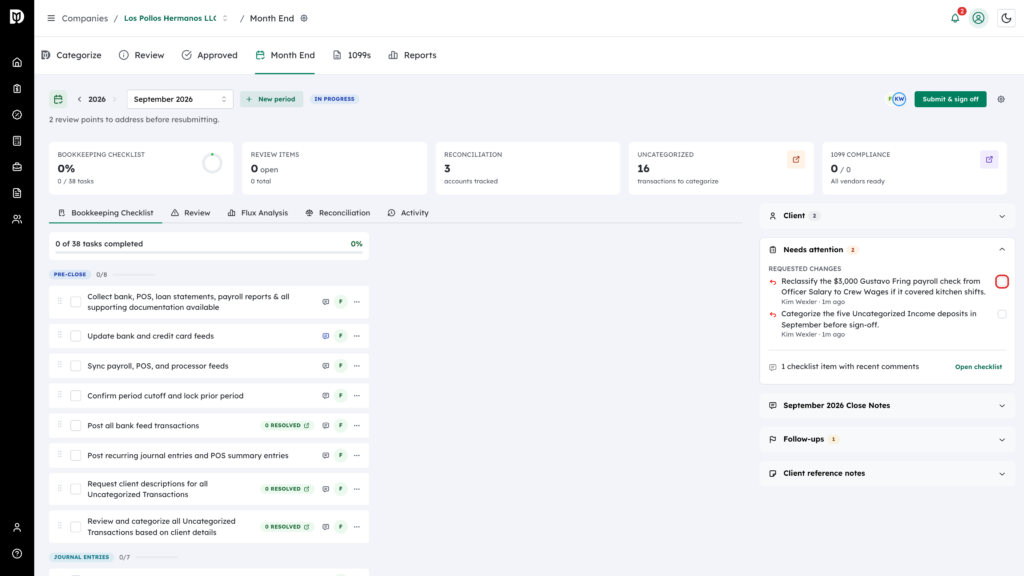The width and height of the screenshot is (1024, 576).
Task: Click the Month End breadcrumb settings icon
Action: click(304, 18)
